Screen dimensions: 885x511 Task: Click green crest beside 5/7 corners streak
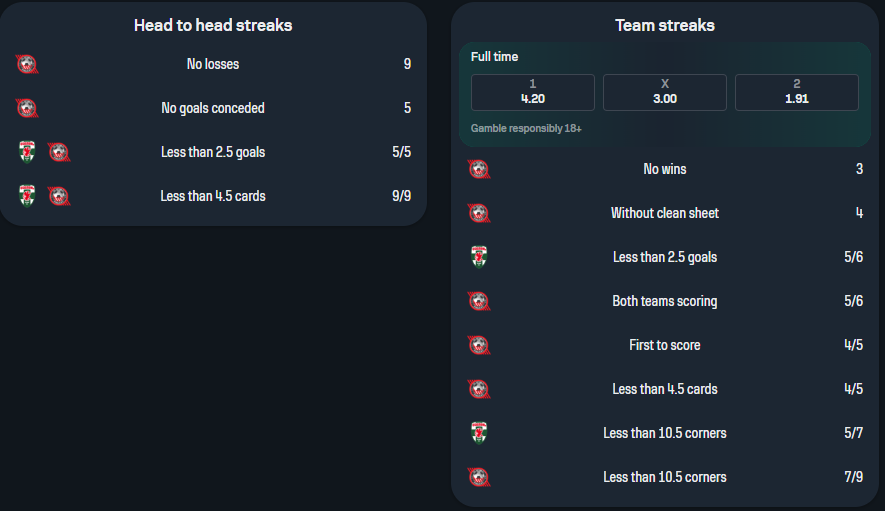479,433
